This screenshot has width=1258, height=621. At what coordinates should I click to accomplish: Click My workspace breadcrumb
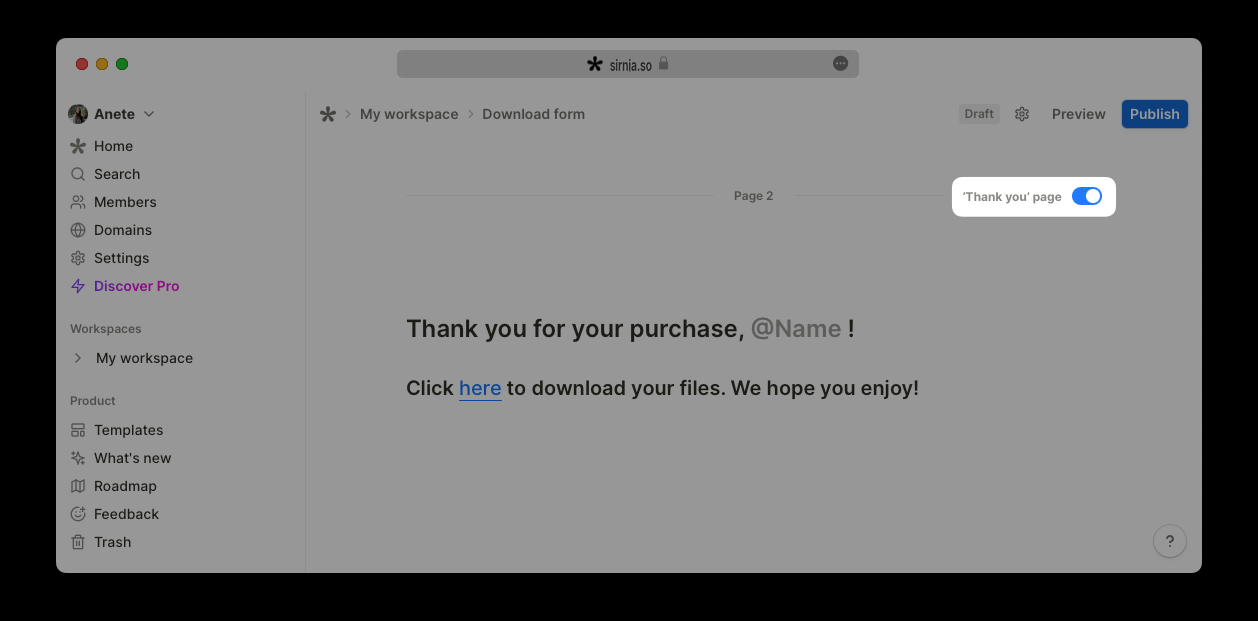click(409, 114)
